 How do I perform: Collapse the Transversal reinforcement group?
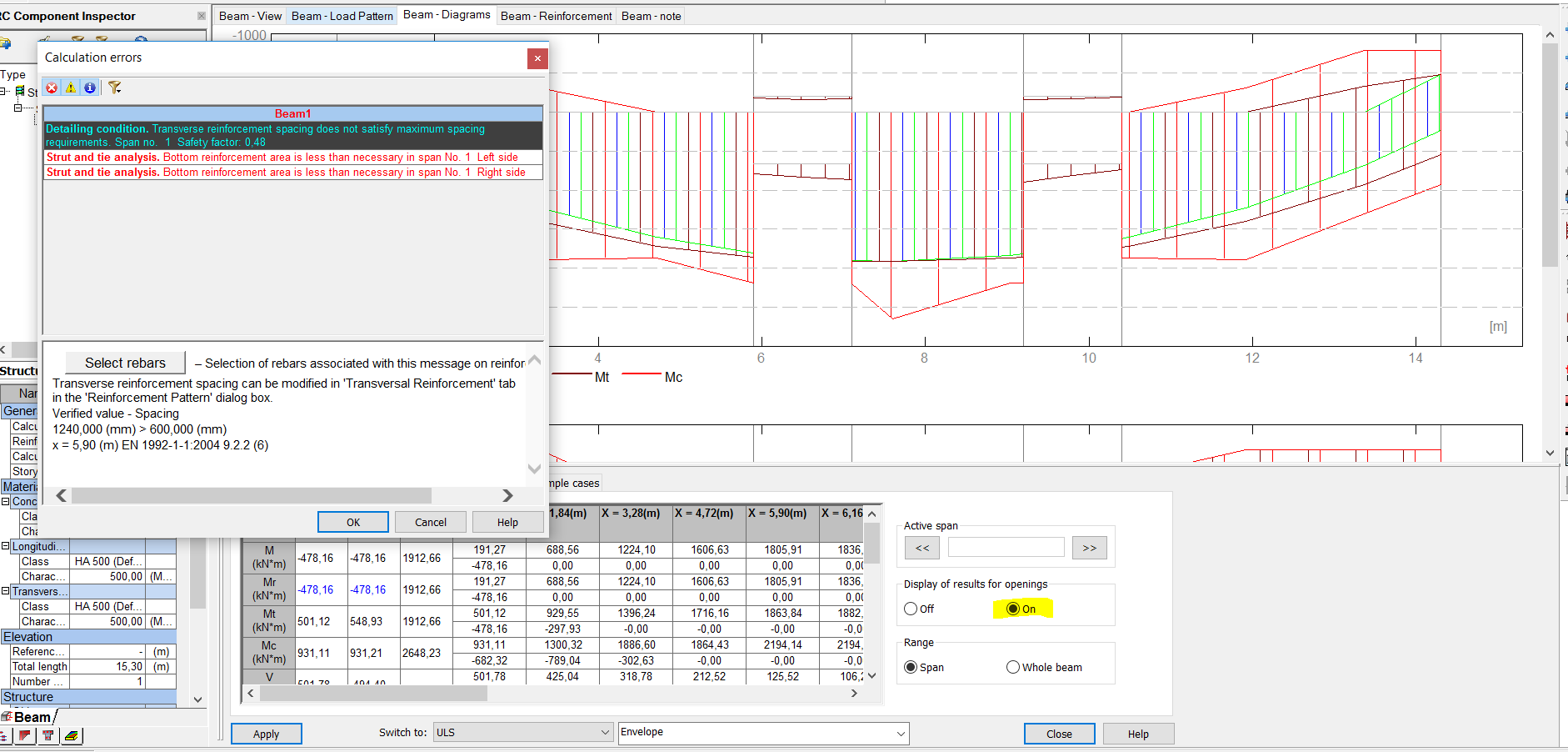[5, 592]
